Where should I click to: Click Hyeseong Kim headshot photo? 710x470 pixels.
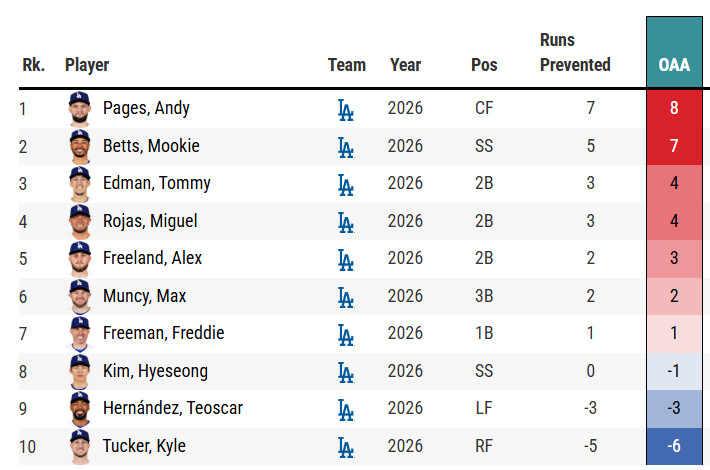pyautogui.click(x=80, y=372)
